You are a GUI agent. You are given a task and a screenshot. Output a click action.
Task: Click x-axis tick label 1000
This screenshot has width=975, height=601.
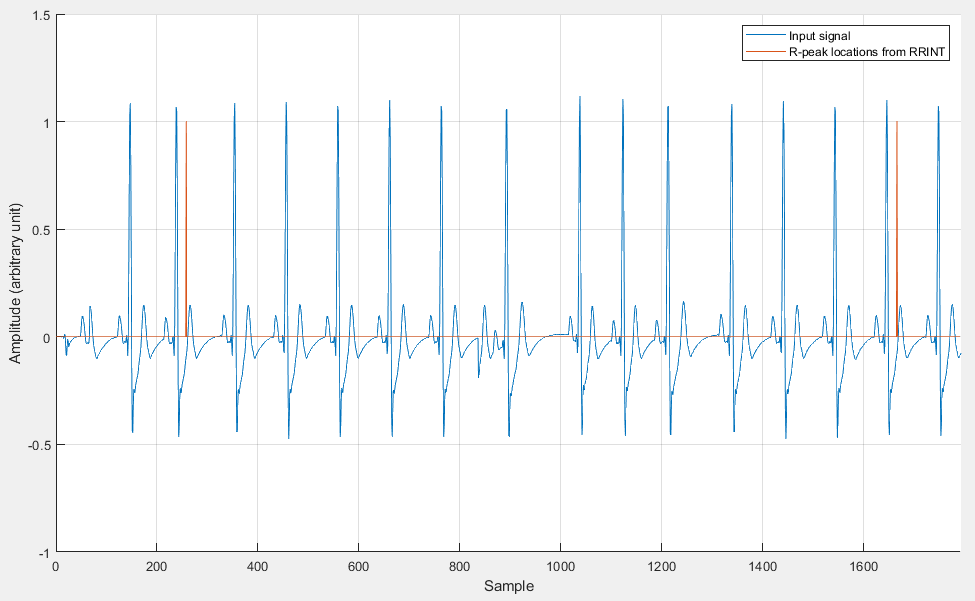pos(560,566)
